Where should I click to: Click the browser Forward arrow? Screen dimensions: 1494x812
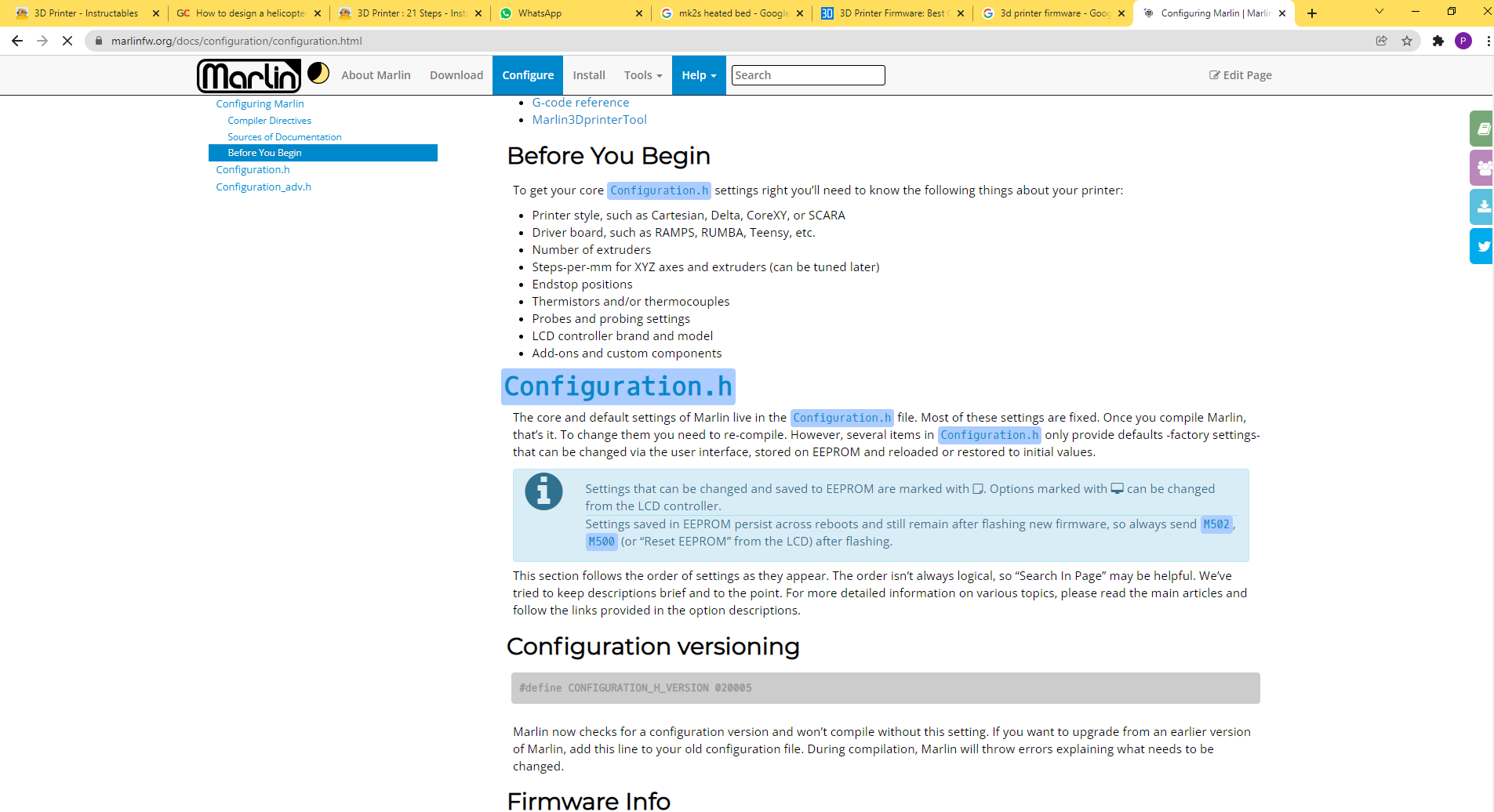click(x=42, y=41)
